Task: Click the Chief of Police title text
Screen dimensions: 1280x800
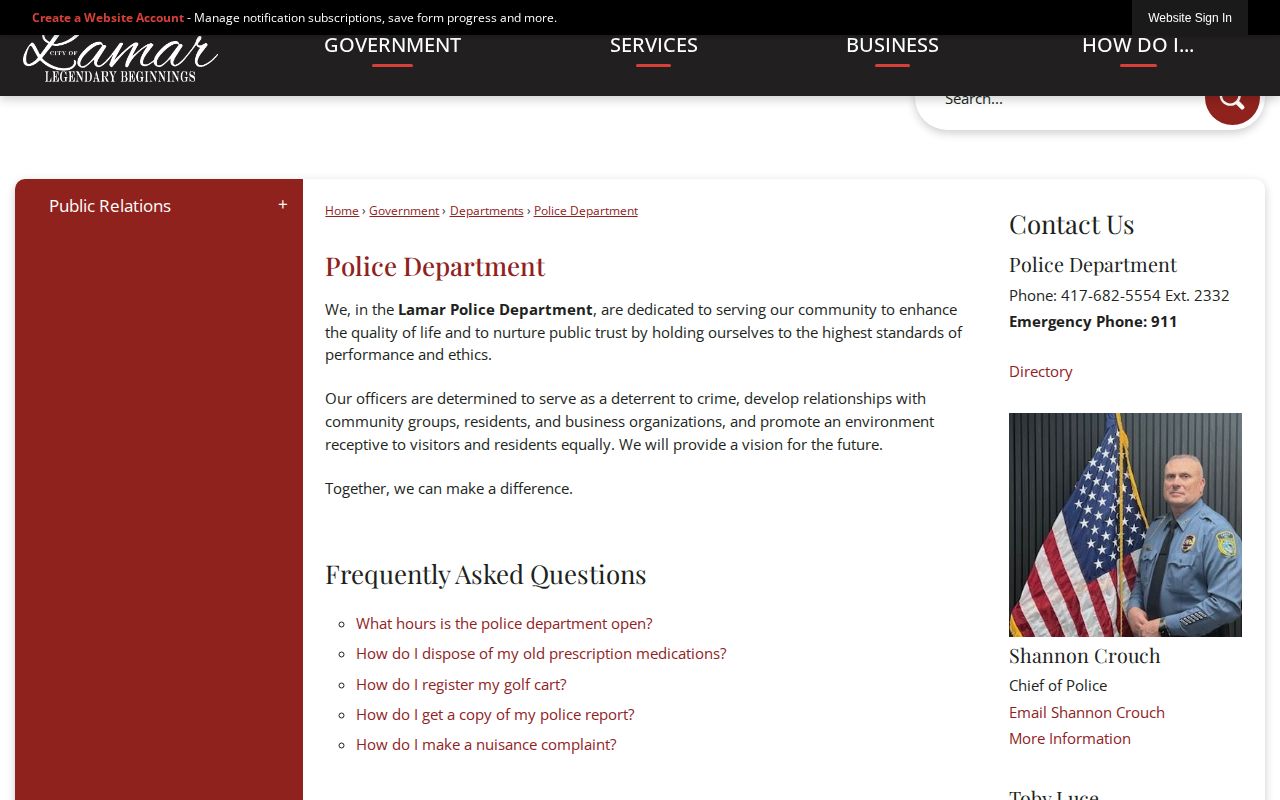Action: pyautogui.click(x=1058, y=685)
